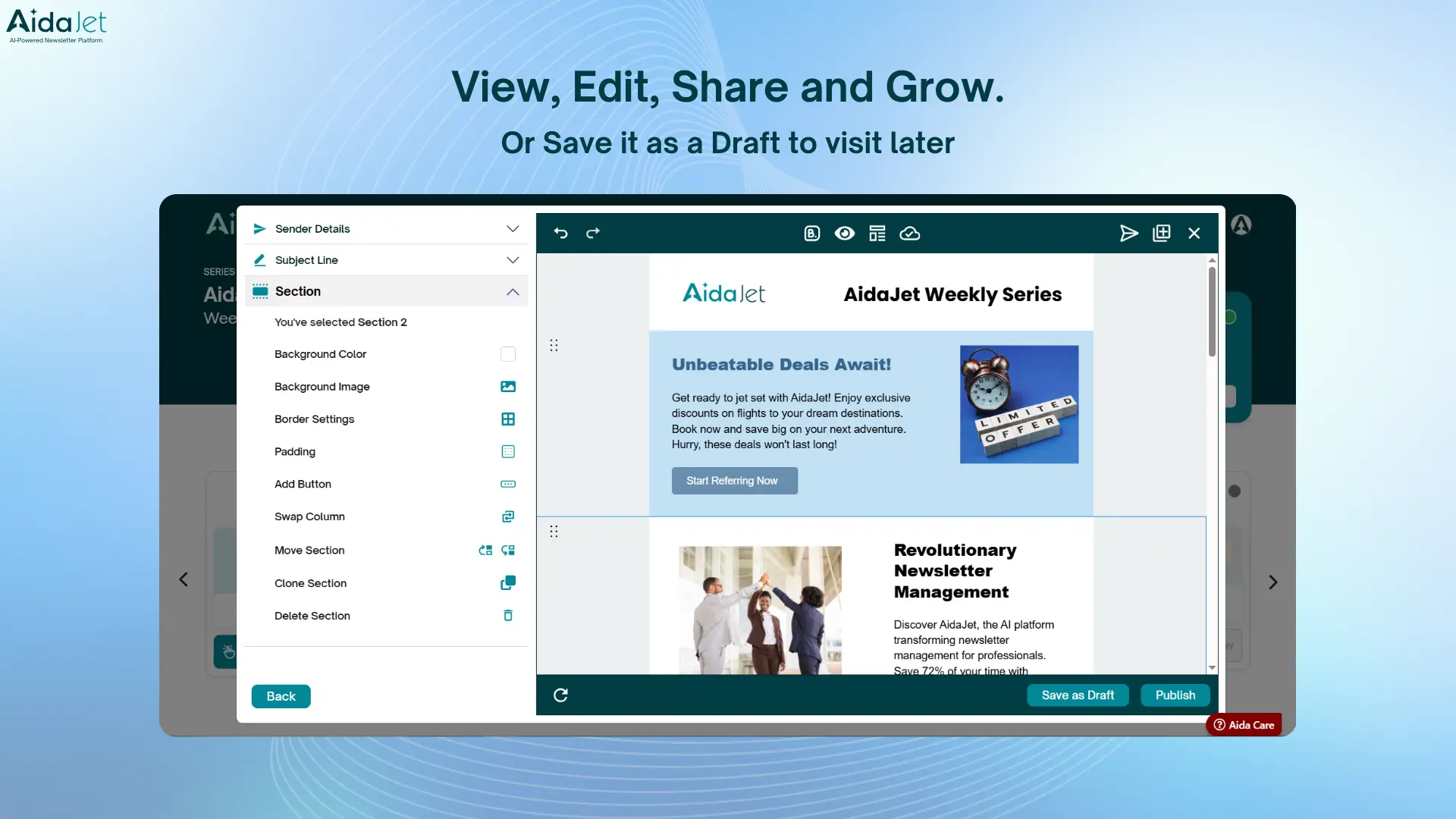Image resolution: width=1456 pixels, height=819 pixels.
Task: Click Save as Draft button
Action: [1078, 695]
